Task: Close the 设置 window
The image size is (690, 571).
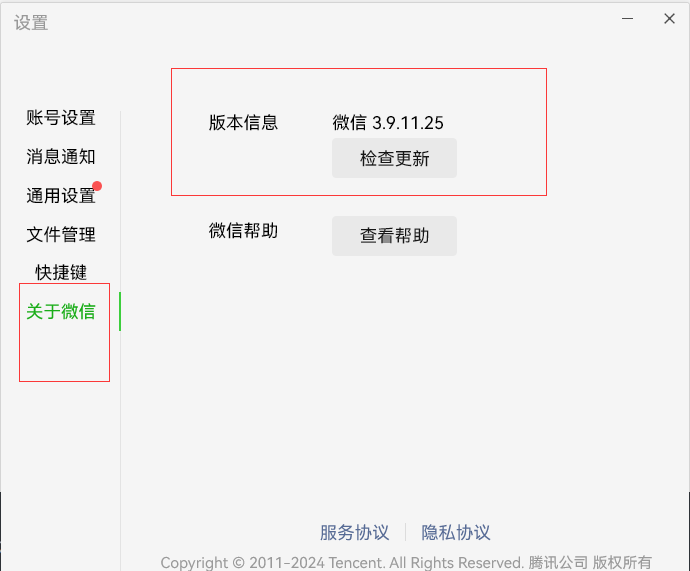Action: (x=669, y=18)
